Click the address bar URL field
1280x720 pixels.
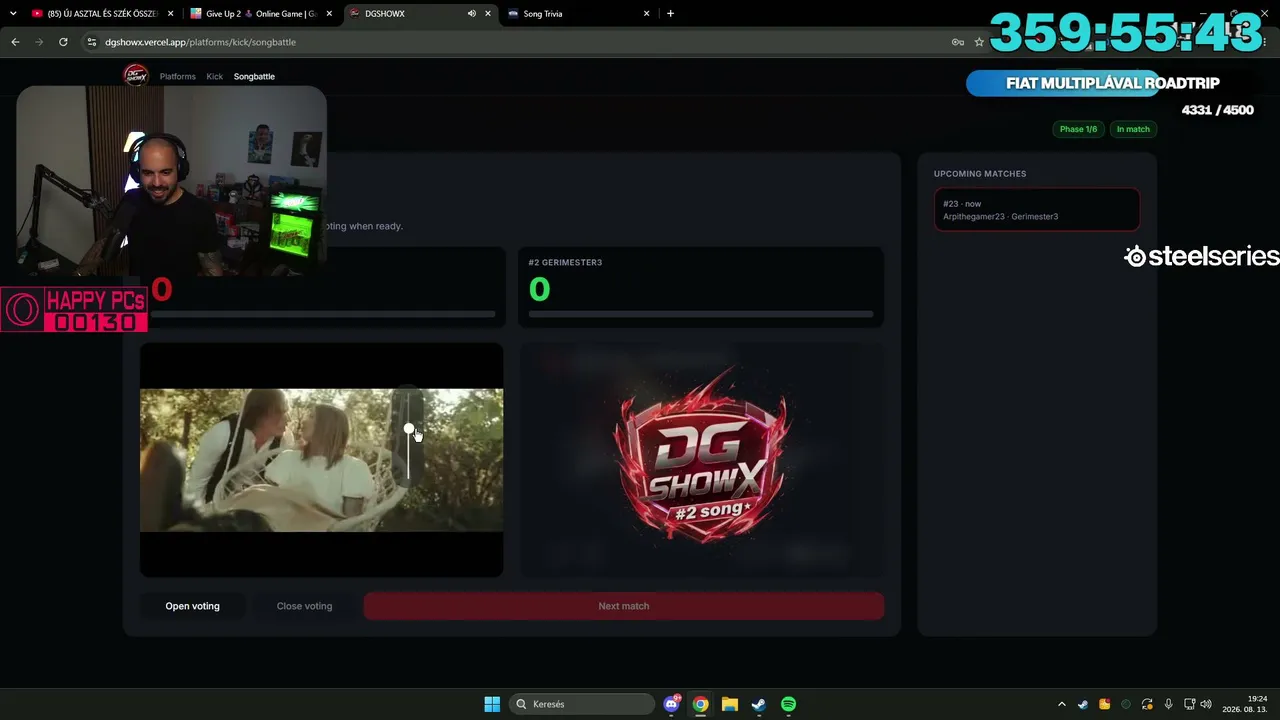pyautogui.click(x=520, y=42)
